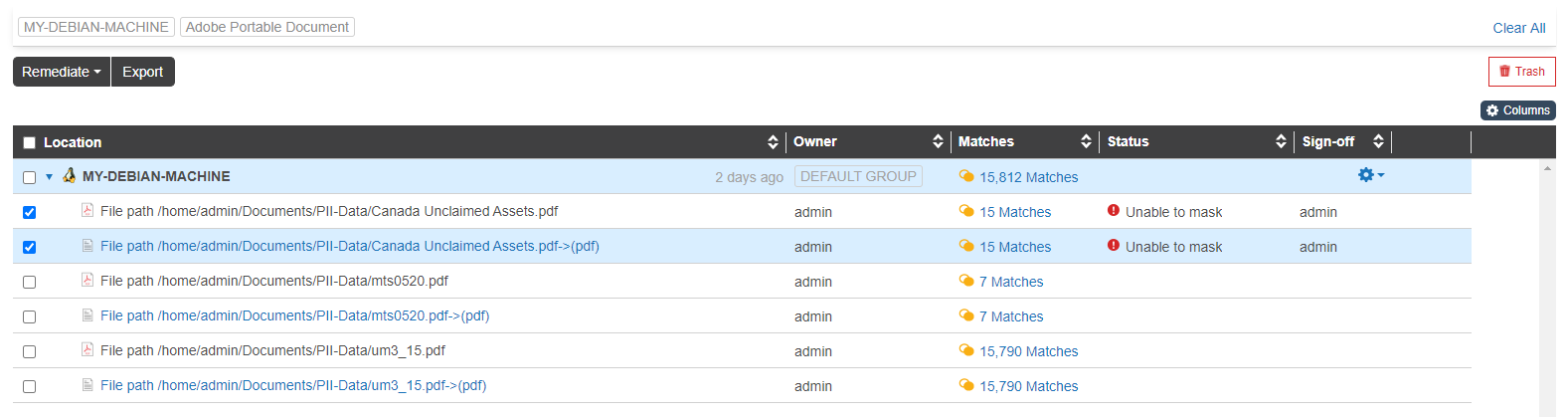Image resolution: width=1568 pixels, height=417 pixels.
Task: Toggle the select-all checkbox in header
Action: point(29,142)
